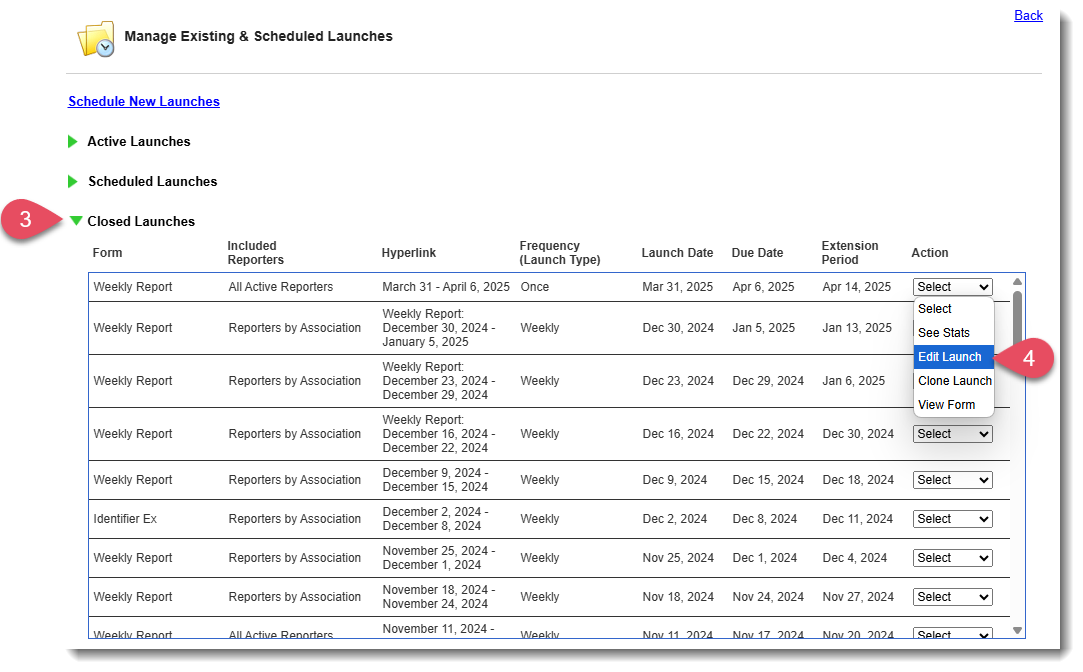Click 'All Active Reporters' in first row
The width and height of the screenshot is (1083, 672).
click(x=280, y=287)
